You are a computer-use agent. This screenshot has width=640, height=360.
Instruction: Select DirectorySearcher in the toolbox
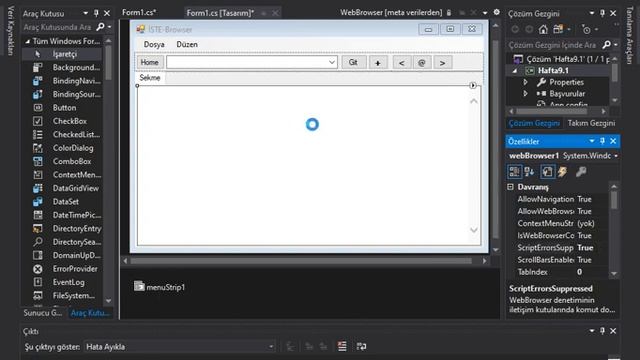tap(62, 242)
